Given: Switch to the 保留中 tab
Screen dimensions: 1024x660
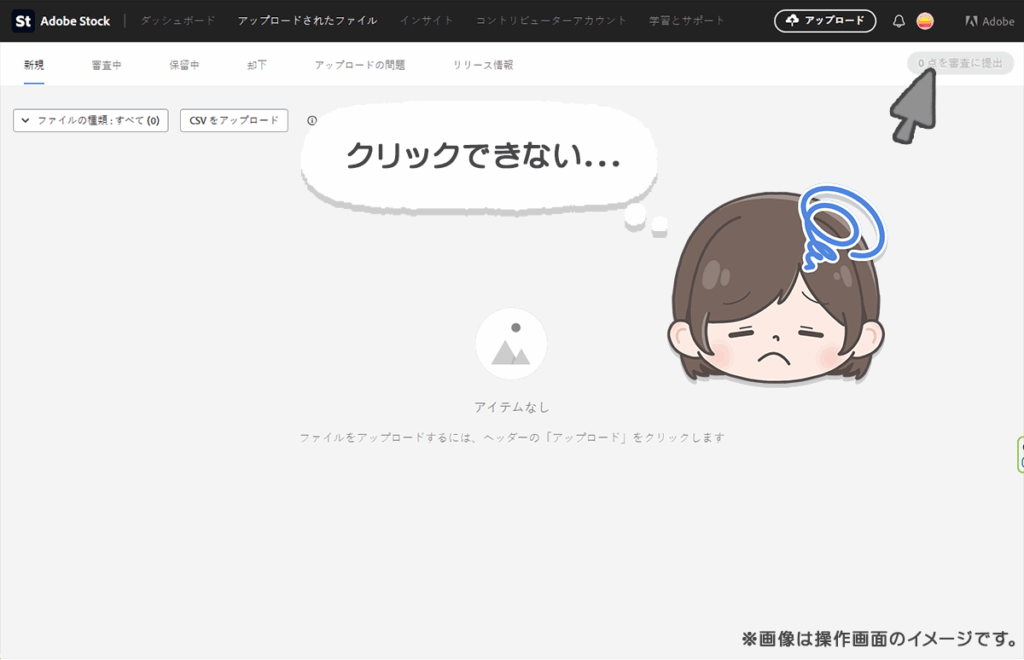Looking at the screenshot, I should pyautogui.click(x=184, y=65).
